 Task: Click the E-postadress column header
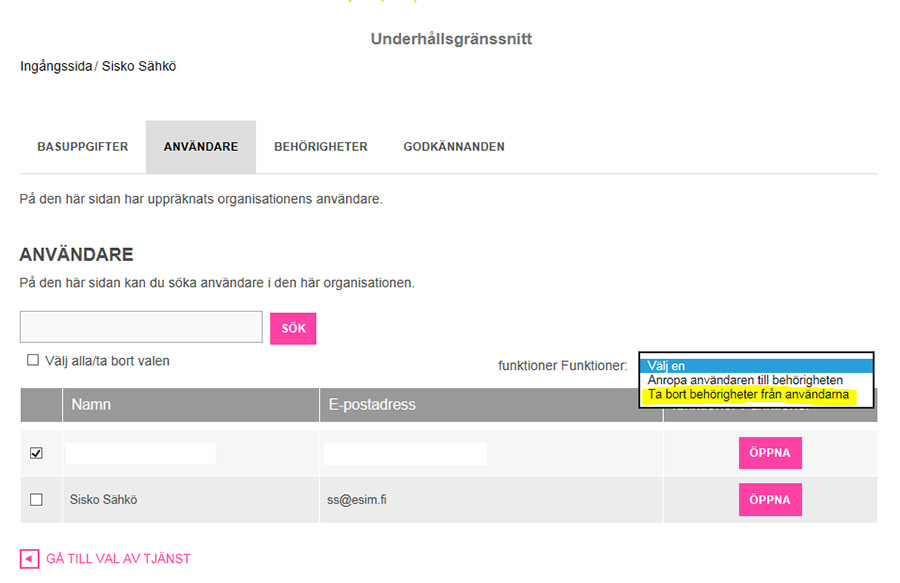point(372,405)
